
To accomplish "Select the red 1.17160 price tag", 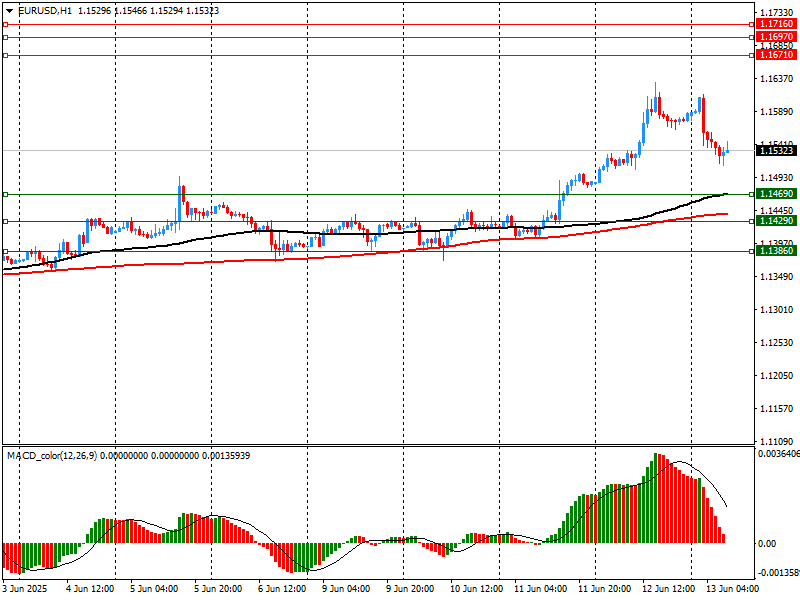I will pyautogui.click(x=775, y=23).
